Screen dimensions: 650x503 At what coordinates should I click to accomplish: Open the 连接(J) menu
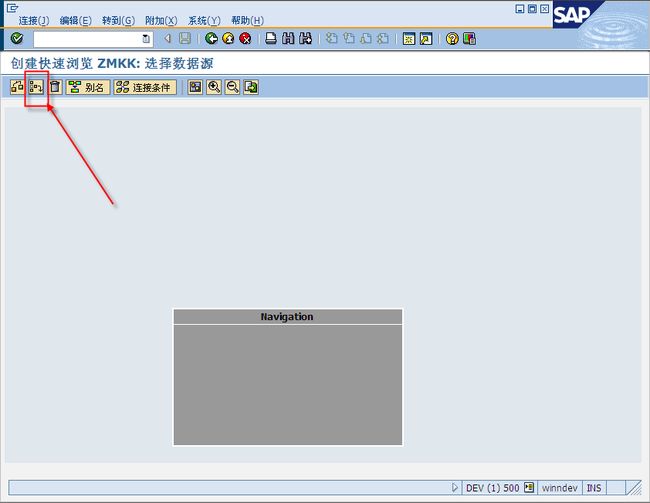coord(34,20)
